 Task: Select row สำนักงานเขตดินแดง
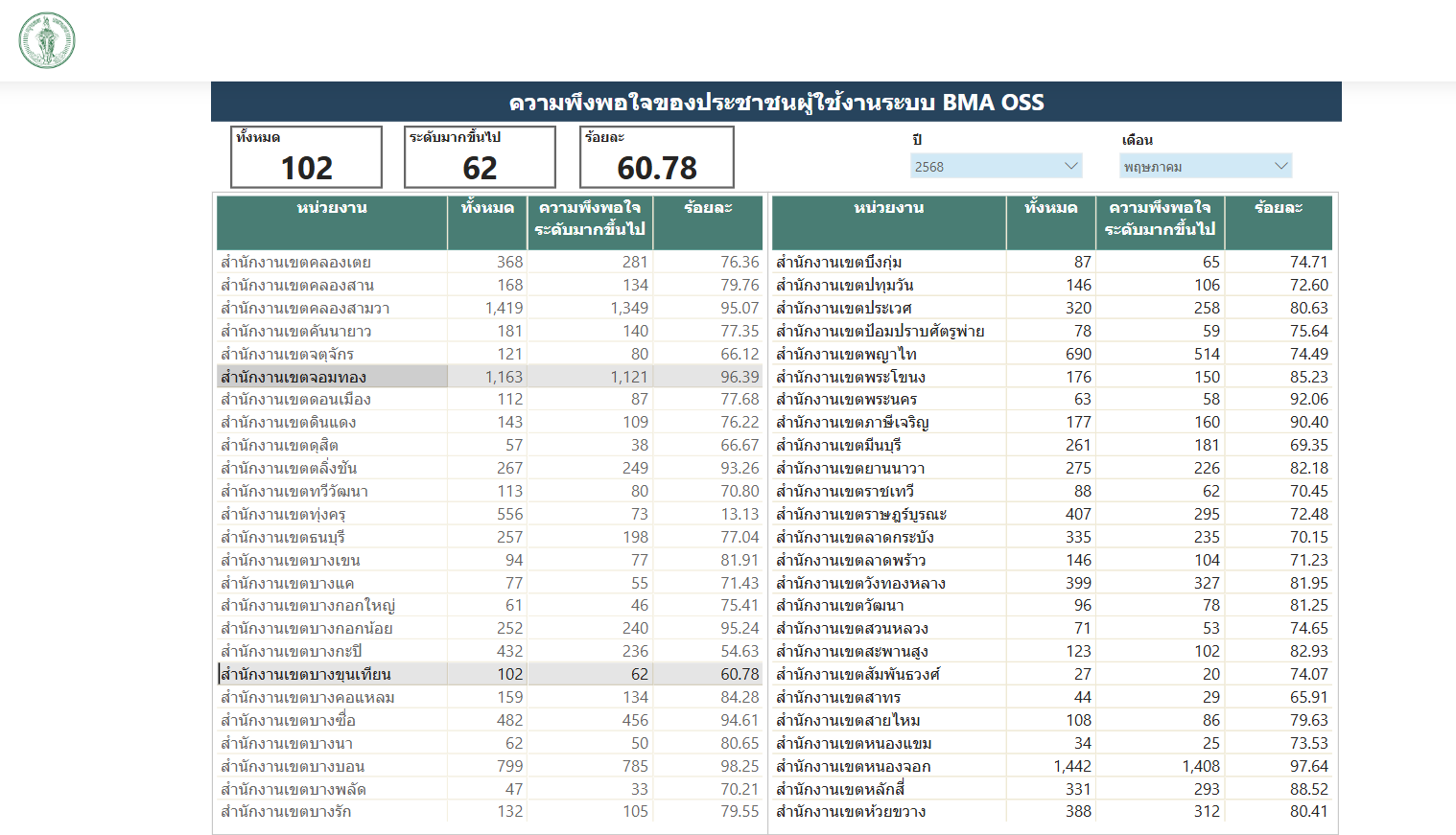click(x=490, y=422)
